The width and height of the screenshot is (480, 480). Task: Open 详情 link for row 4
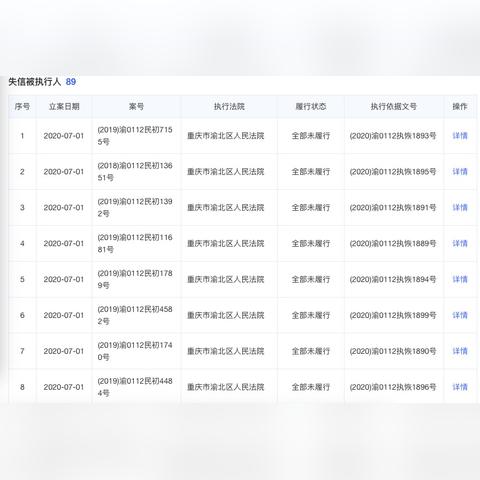tap(460, 244)
